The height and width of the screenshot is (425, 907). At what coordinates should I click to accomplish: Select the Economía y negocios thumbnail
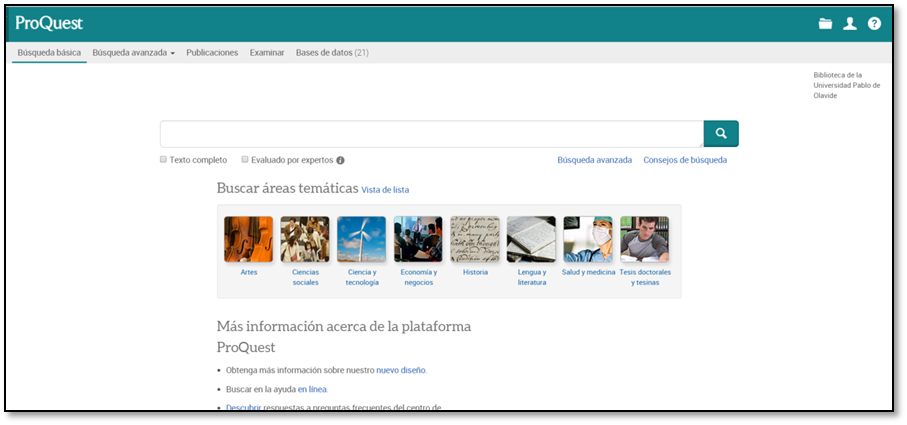pyautogui.click(x=418, y=239)
